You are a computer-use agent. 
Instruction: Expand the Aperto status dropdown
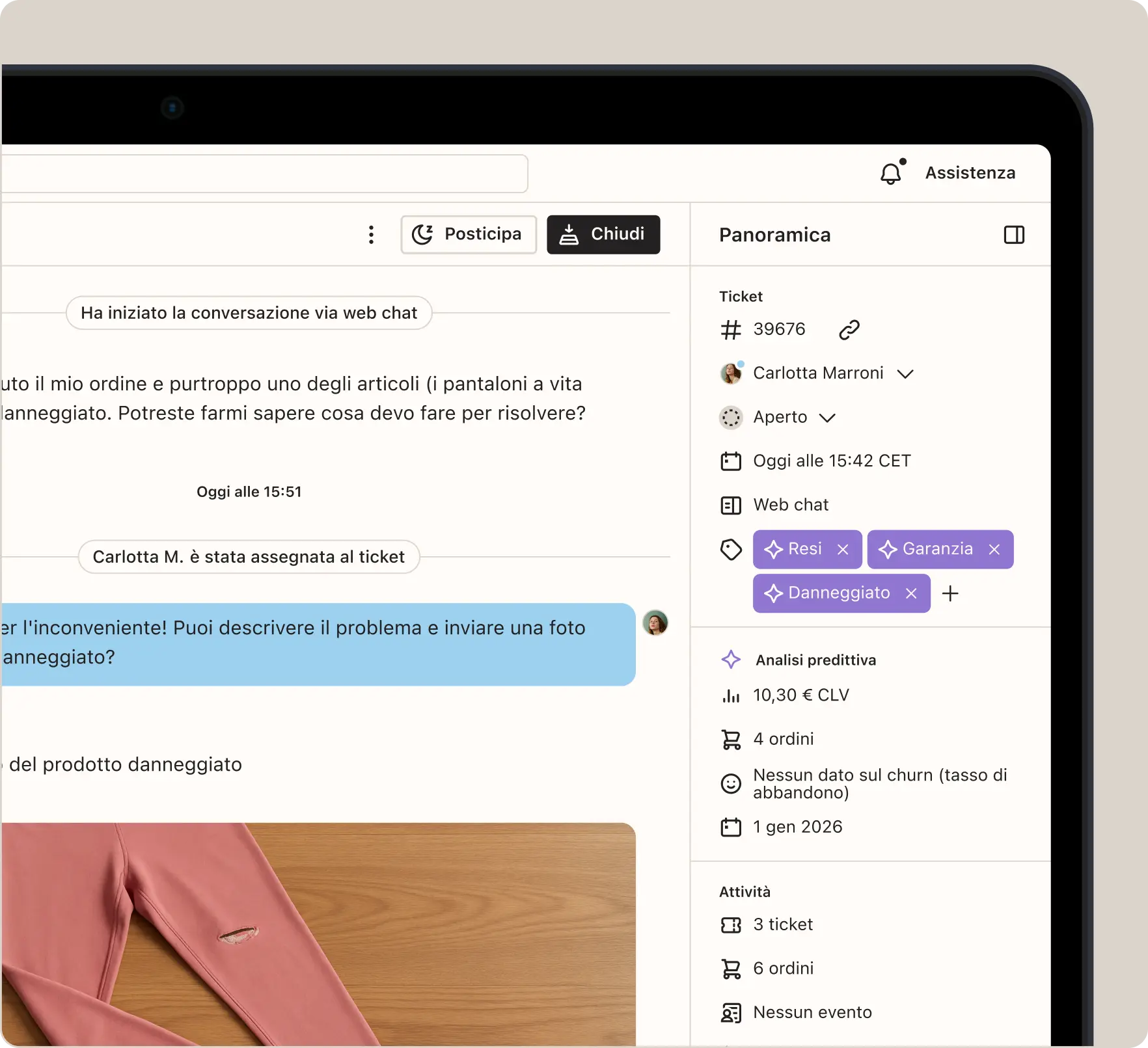pos(827,418)
